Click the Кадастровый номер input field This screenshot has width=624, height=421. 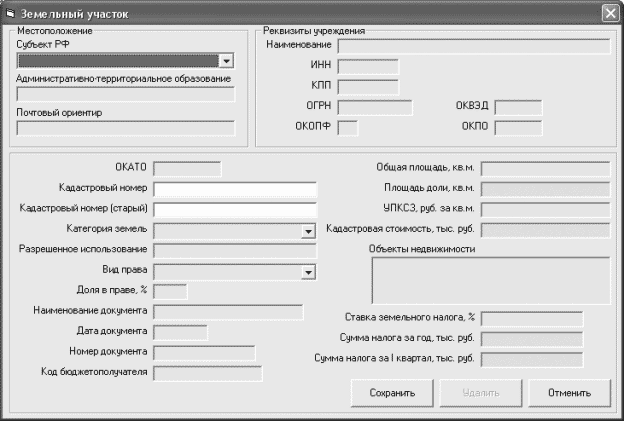tap(234, 188)
